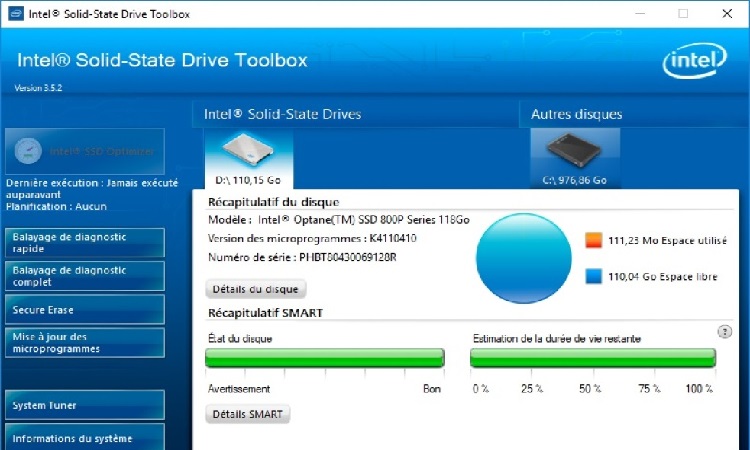Click the Planification : Aucun text

point(56,207)
